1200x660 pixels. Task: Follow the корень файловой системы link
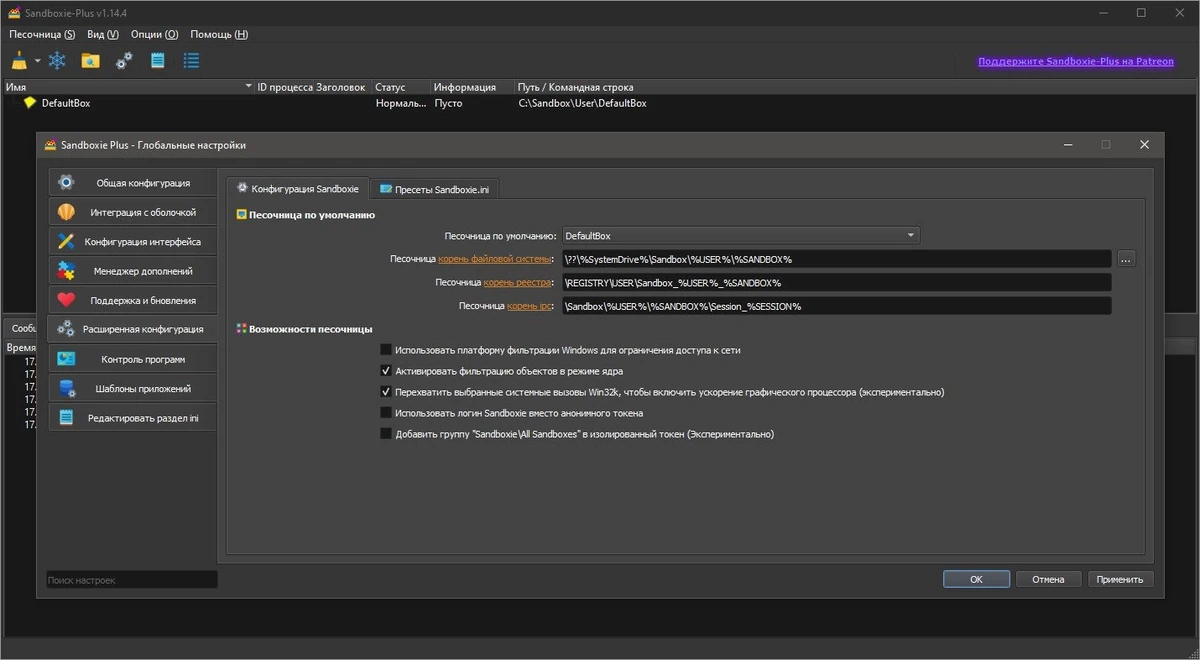point(495,259)
